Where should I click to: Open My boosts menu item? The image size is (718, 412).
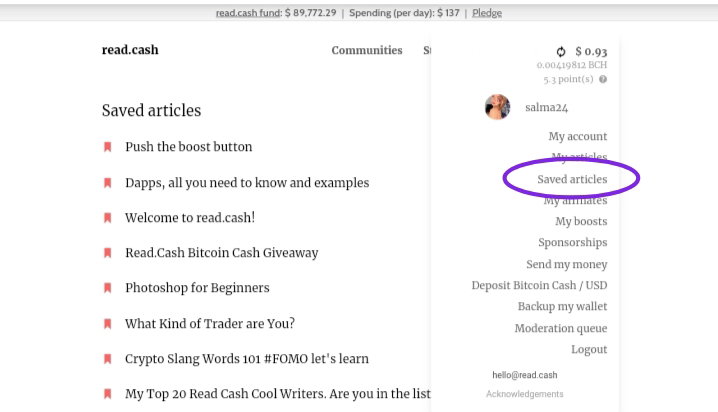tap(581, 222)
